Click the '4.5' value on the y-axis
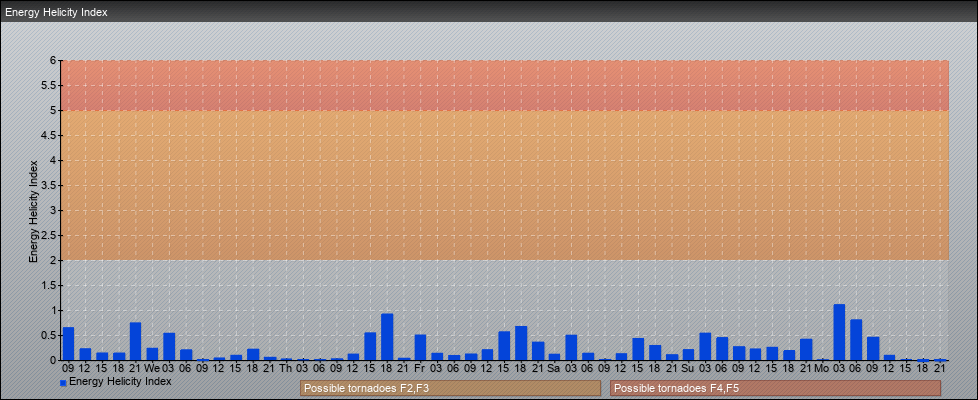978x400 pixels. 50,135
